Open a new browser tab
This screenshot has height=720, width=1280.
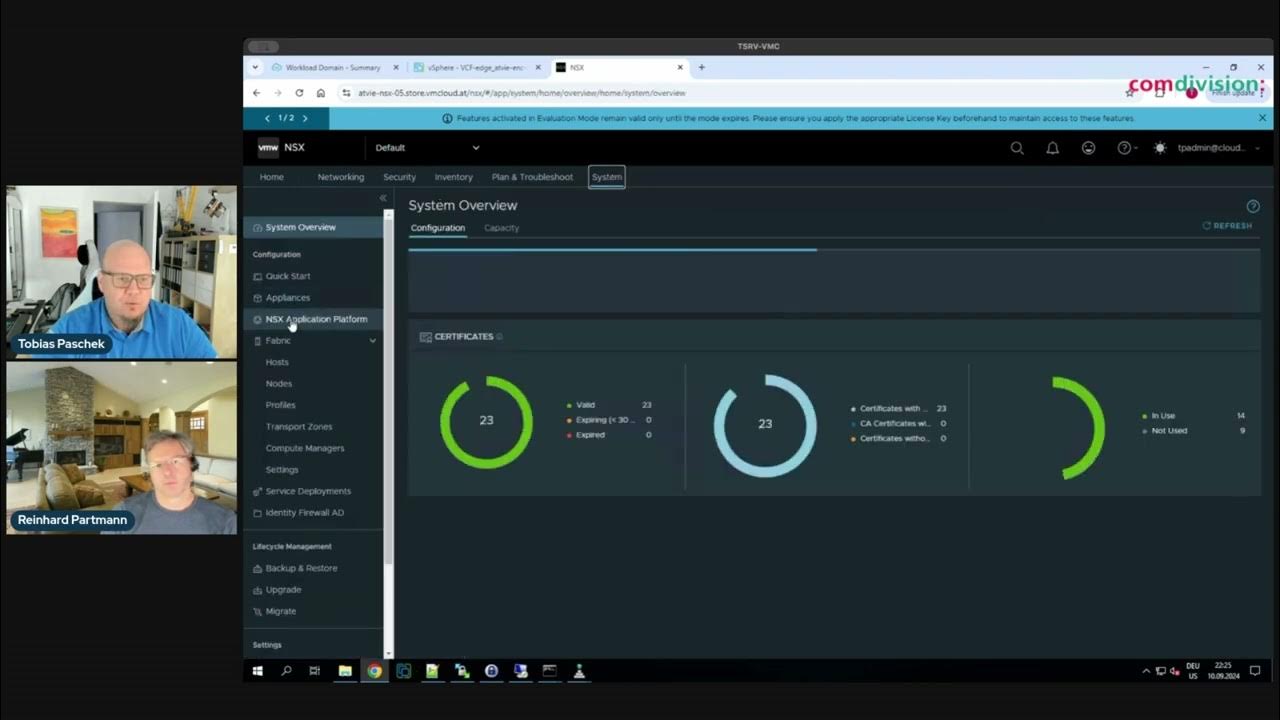tap(701, 67)
